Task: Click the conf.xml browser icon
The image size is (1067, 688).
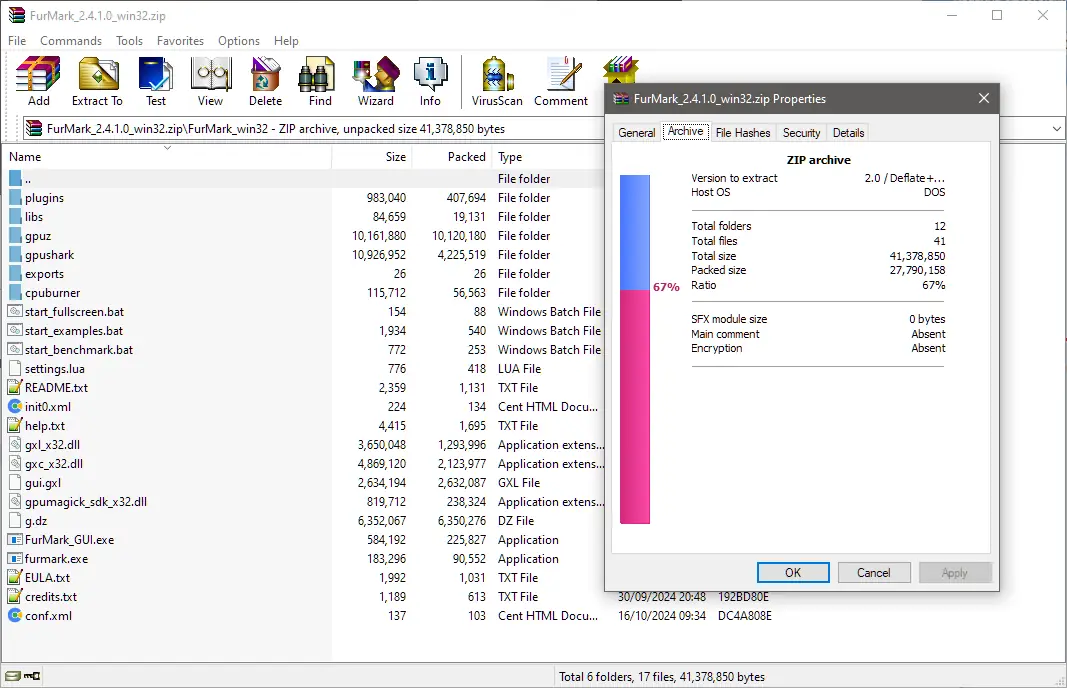Action: click(15, 615)
